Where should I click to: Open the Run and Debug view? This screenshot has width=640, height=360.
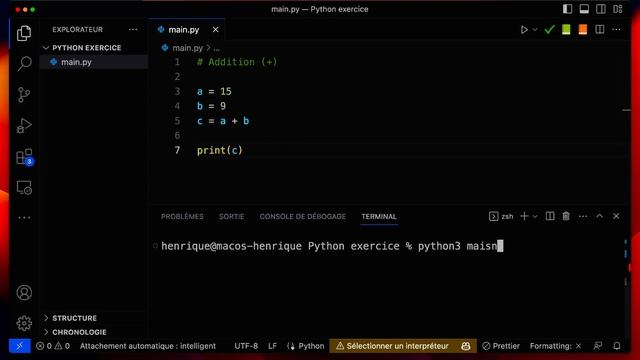(24, 126)
